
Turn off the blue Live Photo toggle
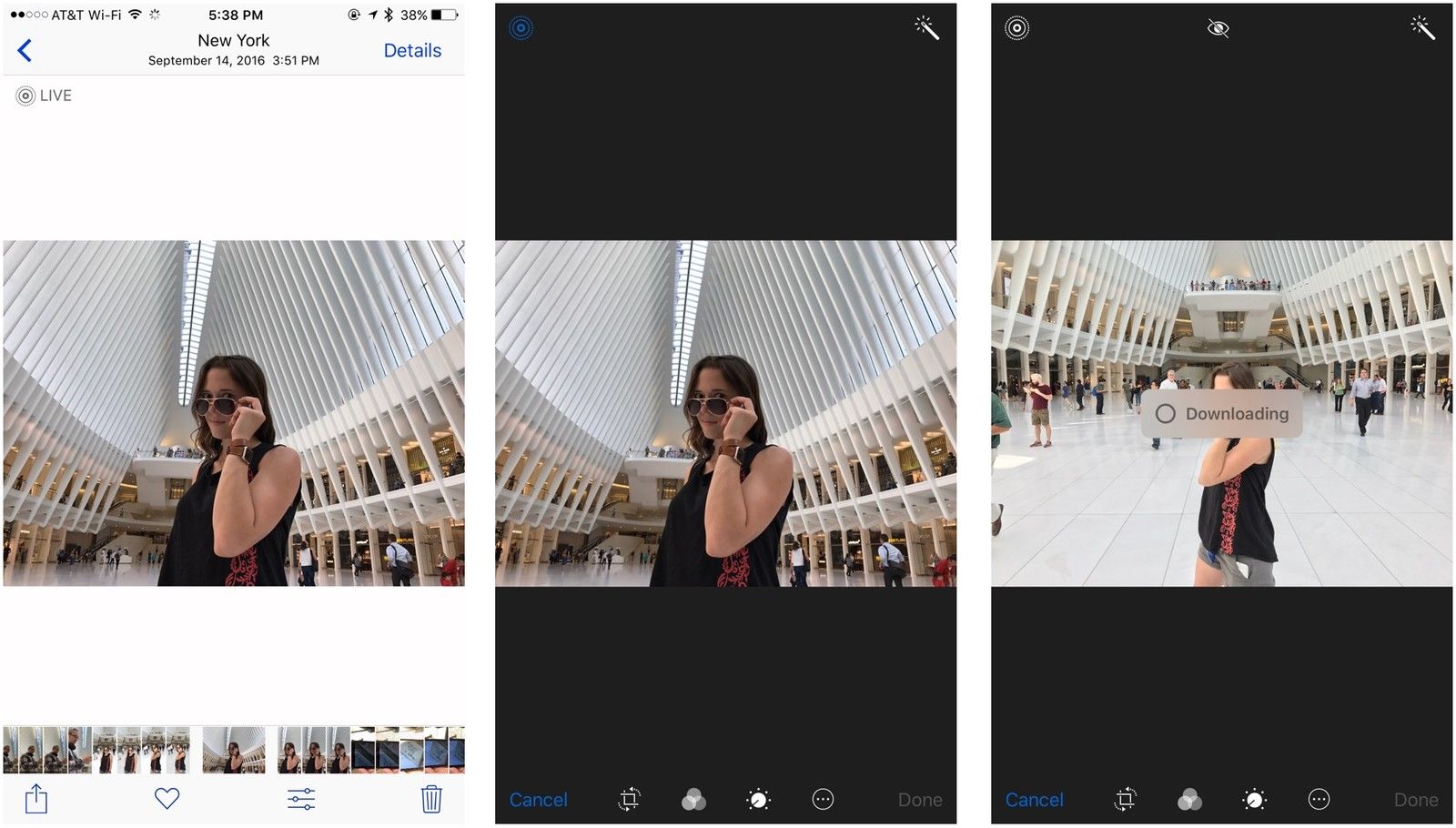pyautogui.click(x=521, y=28)
